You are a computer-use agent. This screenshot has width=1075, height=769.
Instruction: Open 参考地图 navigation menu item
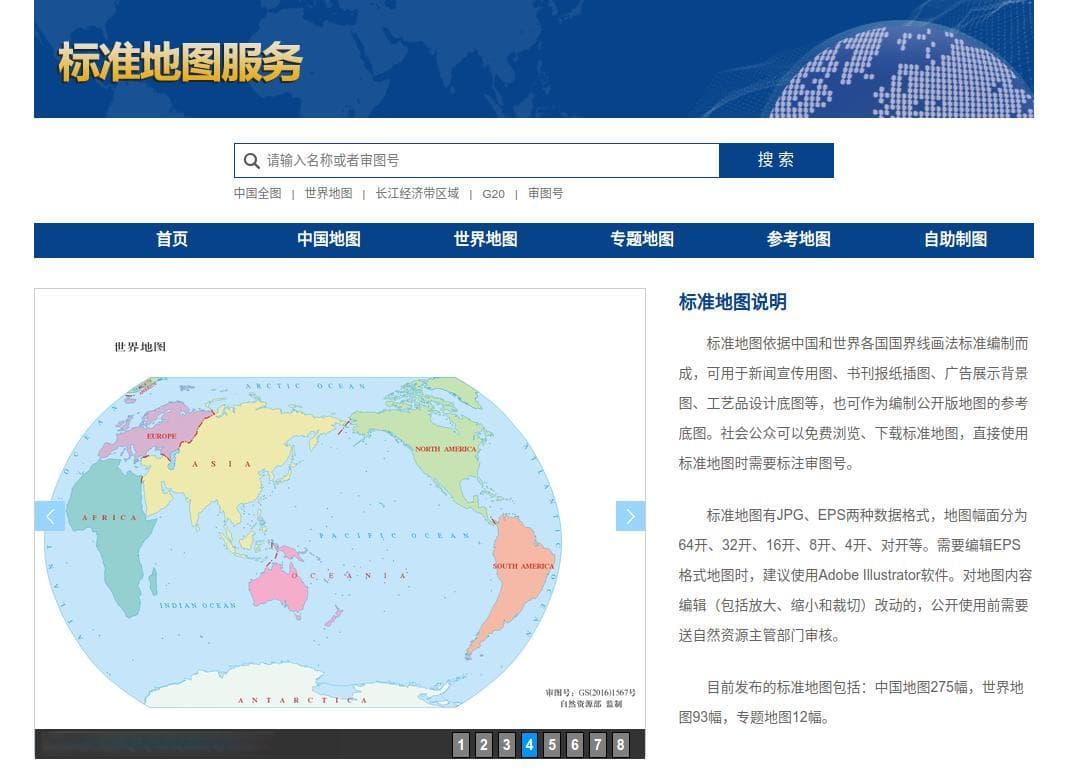[x=799, y=239]
